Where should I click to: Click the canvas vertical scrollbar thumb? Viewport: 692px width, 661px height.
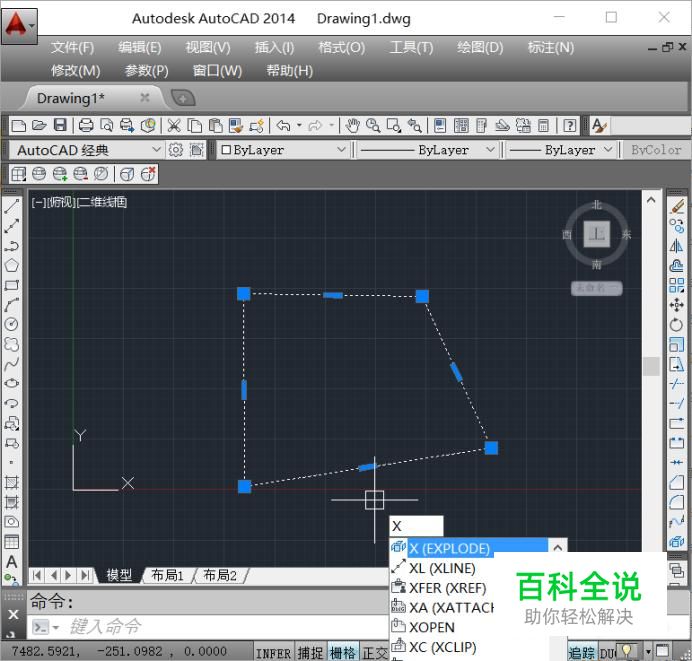651,366
